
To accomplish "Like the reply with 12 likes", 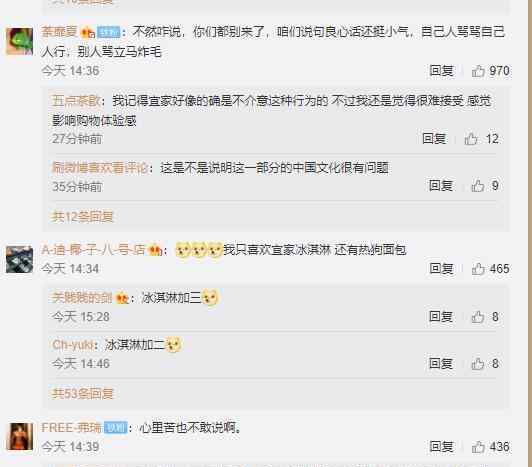I will coord(471,139).
